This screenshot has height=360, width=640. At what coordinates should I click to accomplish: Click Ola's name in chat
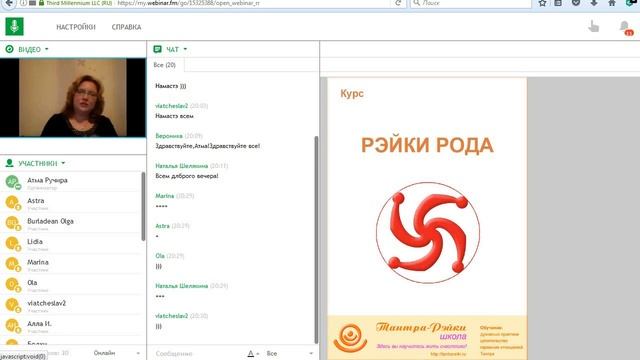pos(160,256)
